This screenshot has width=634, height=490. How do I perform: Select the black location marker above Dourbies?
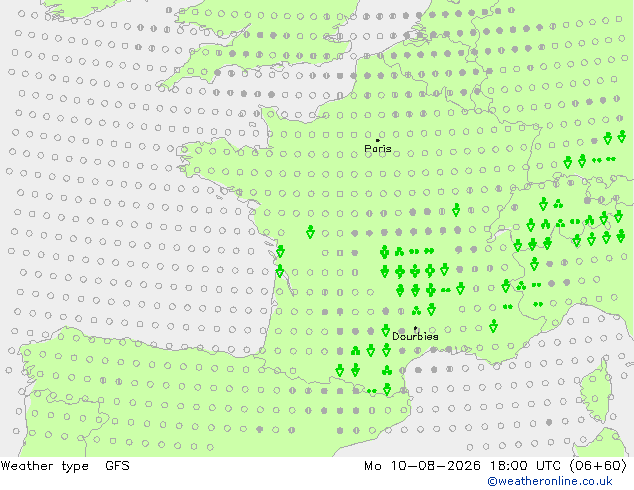coord(415,329)
